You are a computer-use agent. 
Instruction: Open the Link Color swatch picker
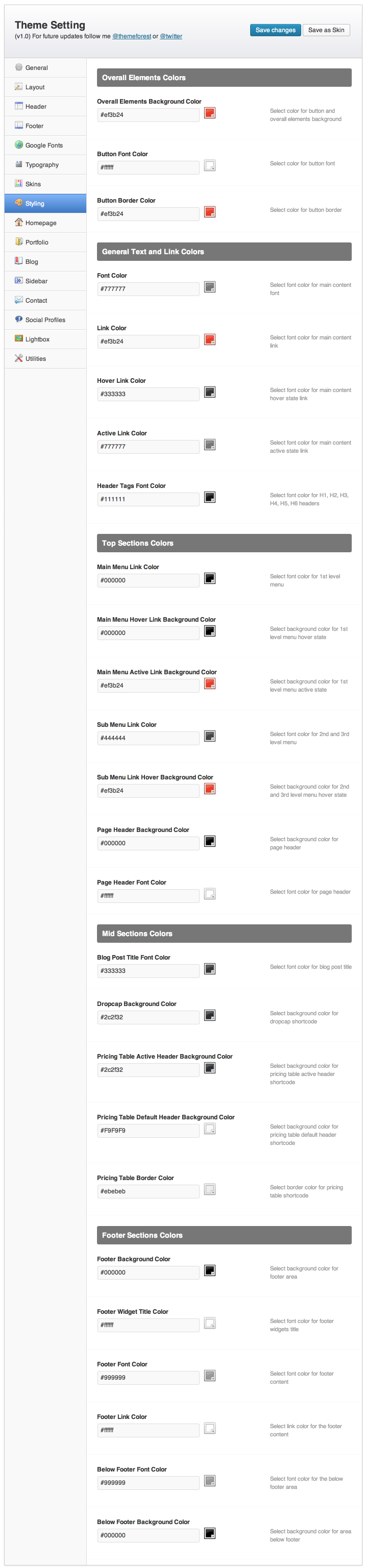pos(210,339)
